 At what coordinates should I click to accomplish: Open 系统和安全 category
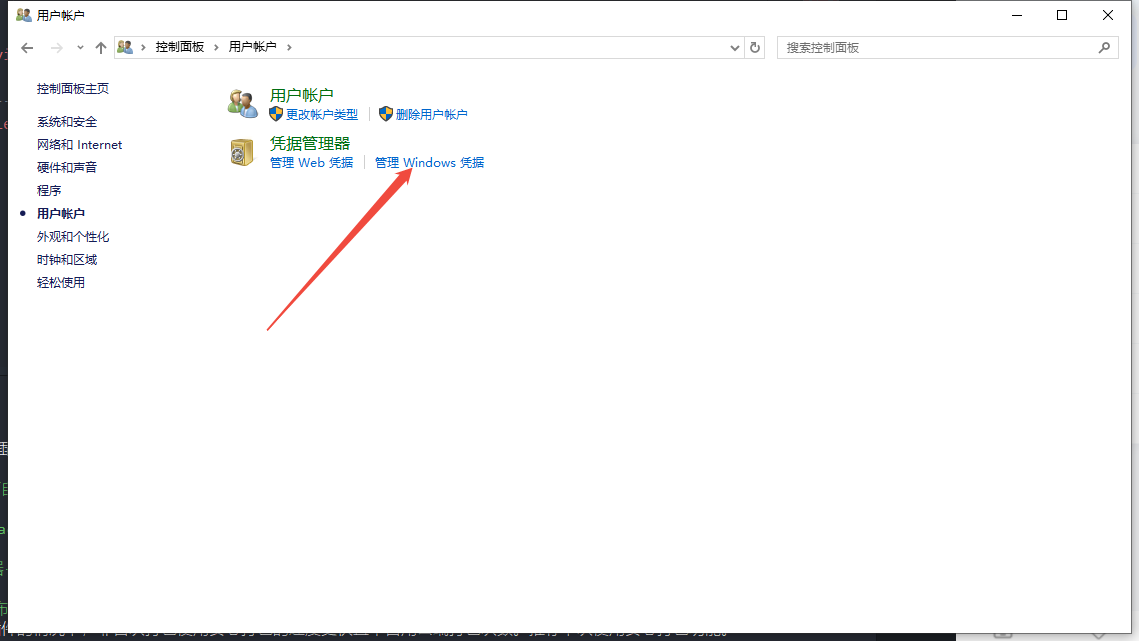[67, 122]
